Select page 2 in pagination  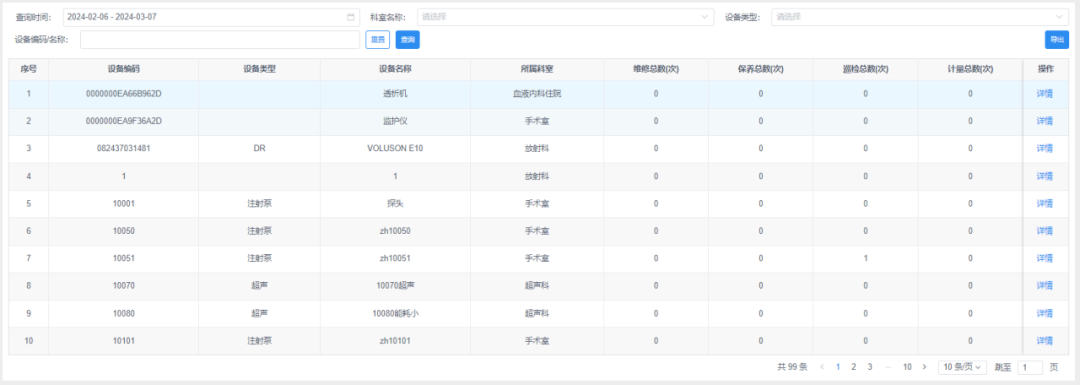(853, 367)
